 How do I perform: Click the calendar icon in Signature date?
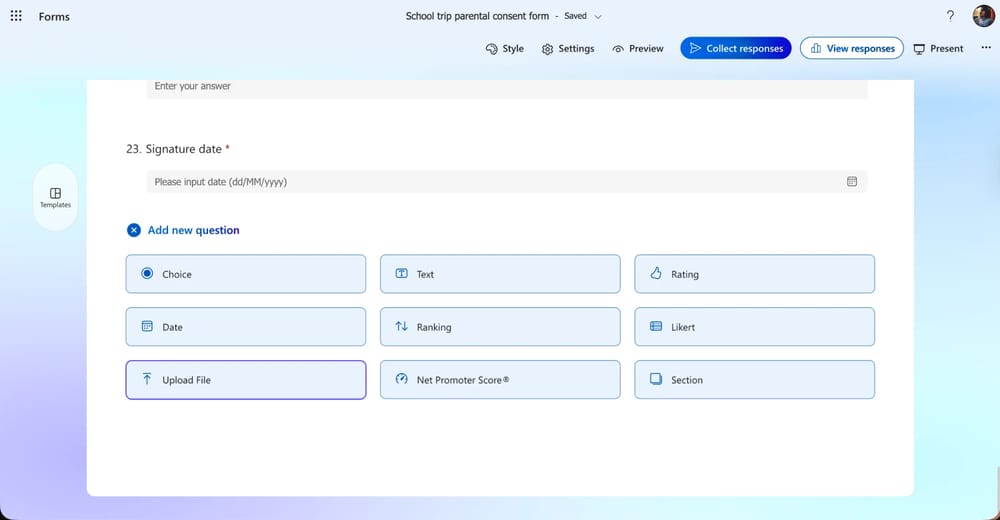click(852, 182)
